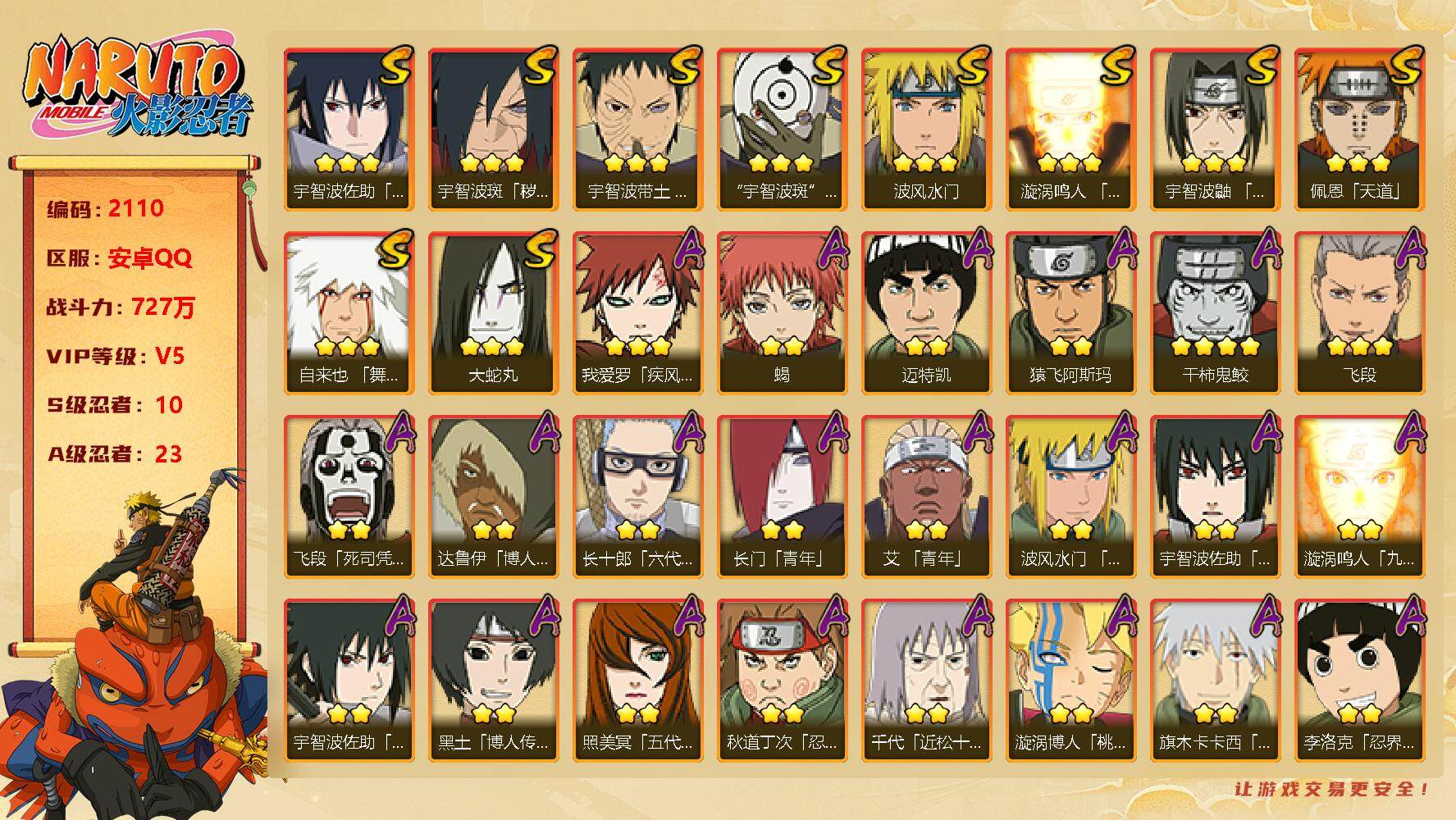Select the 迈特凯 character card
This screenshot has height=820, width=1456.
927,313
